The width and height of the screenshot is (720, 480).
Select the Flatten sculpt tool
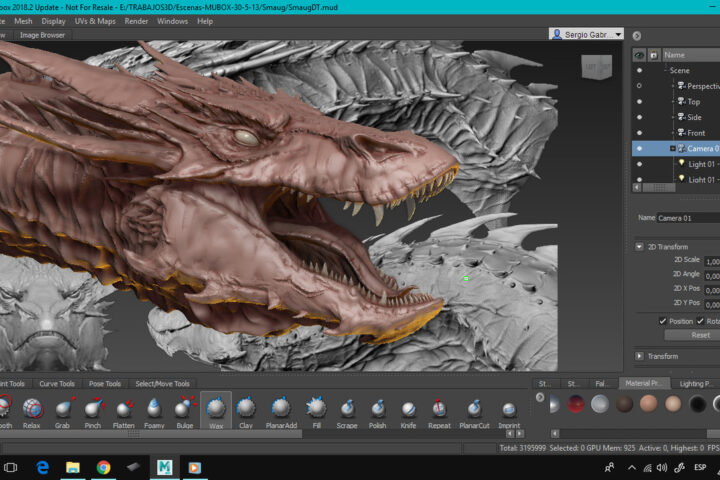124,412
